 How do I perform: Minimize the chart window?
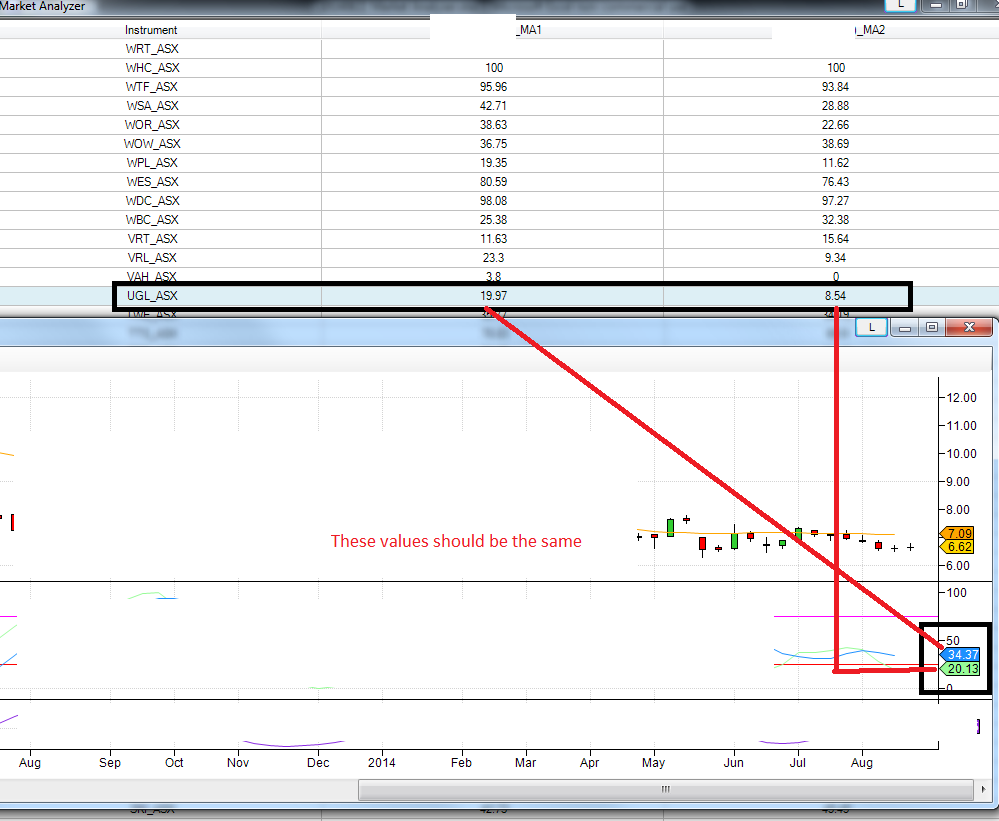click(905, 327)
